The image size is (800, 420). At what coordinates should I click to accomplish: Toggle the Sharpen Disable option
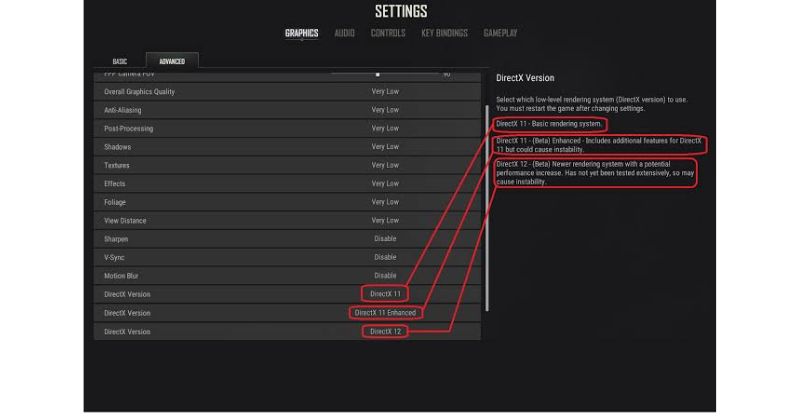point(385,238)
